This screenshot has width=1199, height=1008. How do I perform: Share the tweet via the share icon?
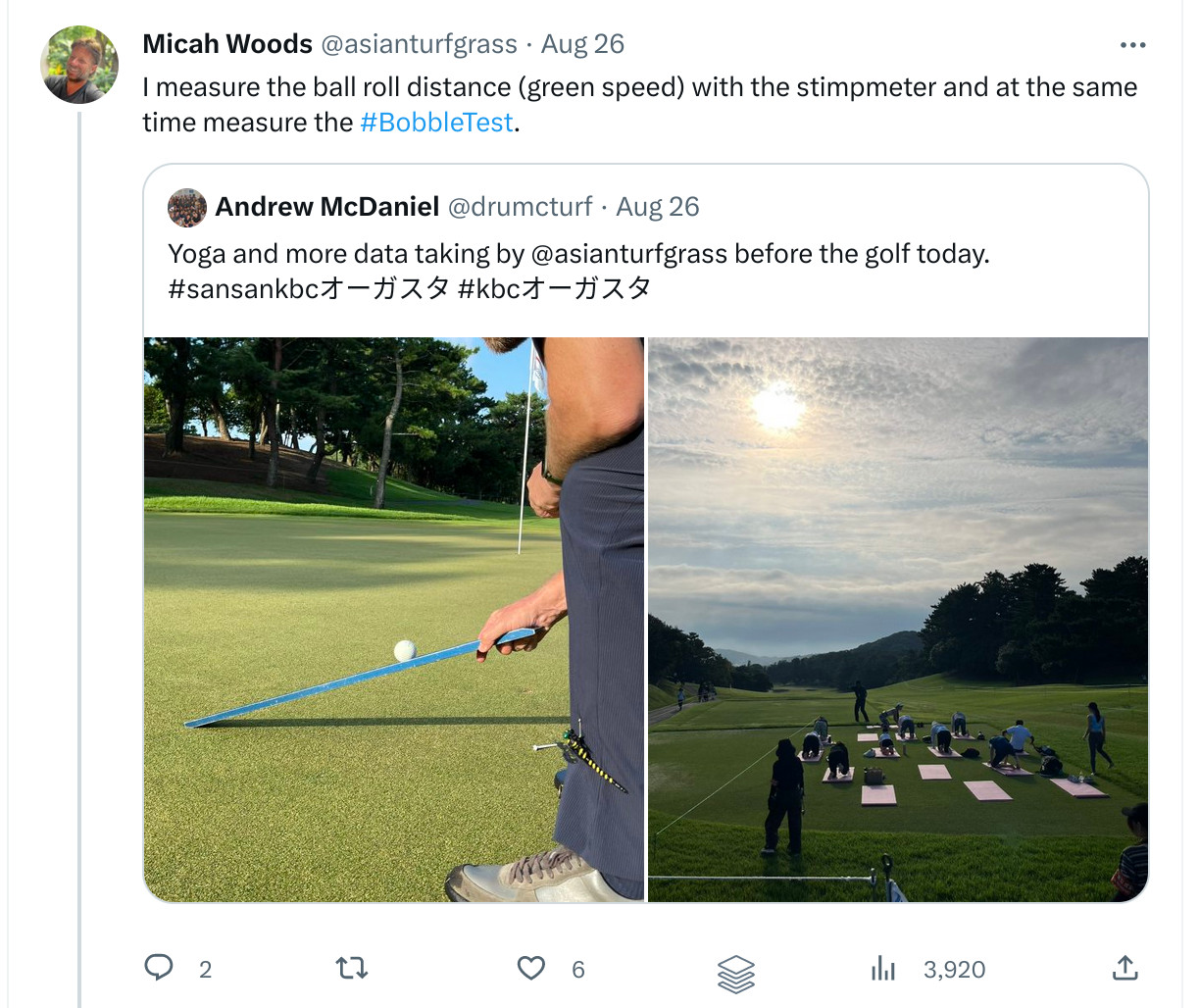[x=1125, y=969]
